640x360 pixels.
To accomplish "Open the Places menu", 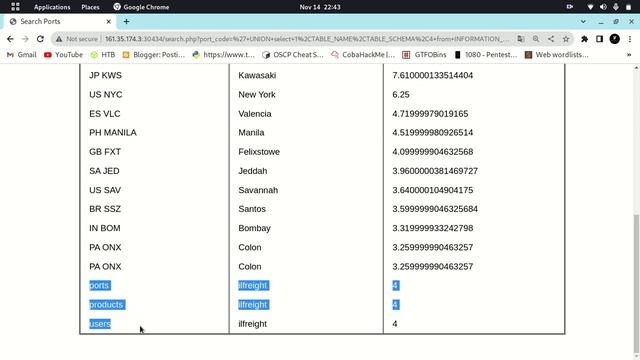I will [x=90, y=7].
